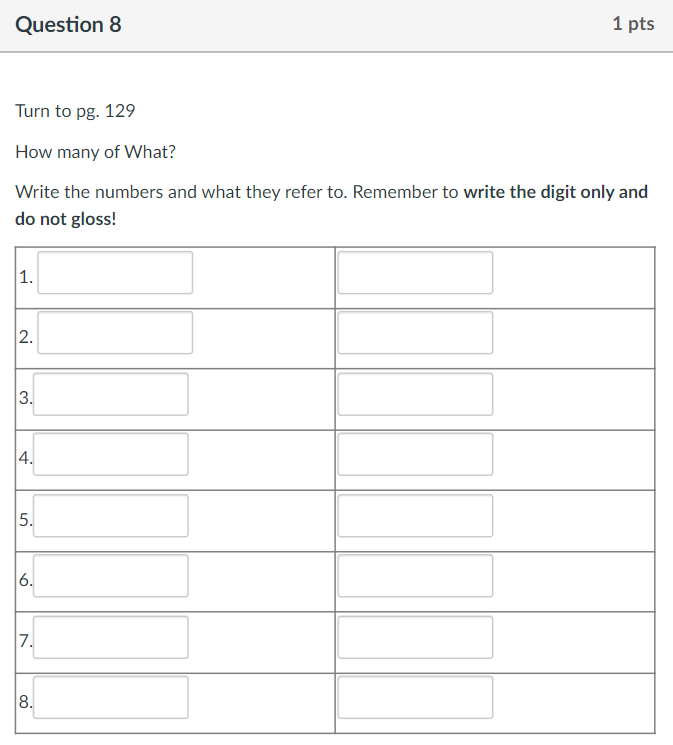
Task: Click the right input field in row 1
Action: click(415, 273)
